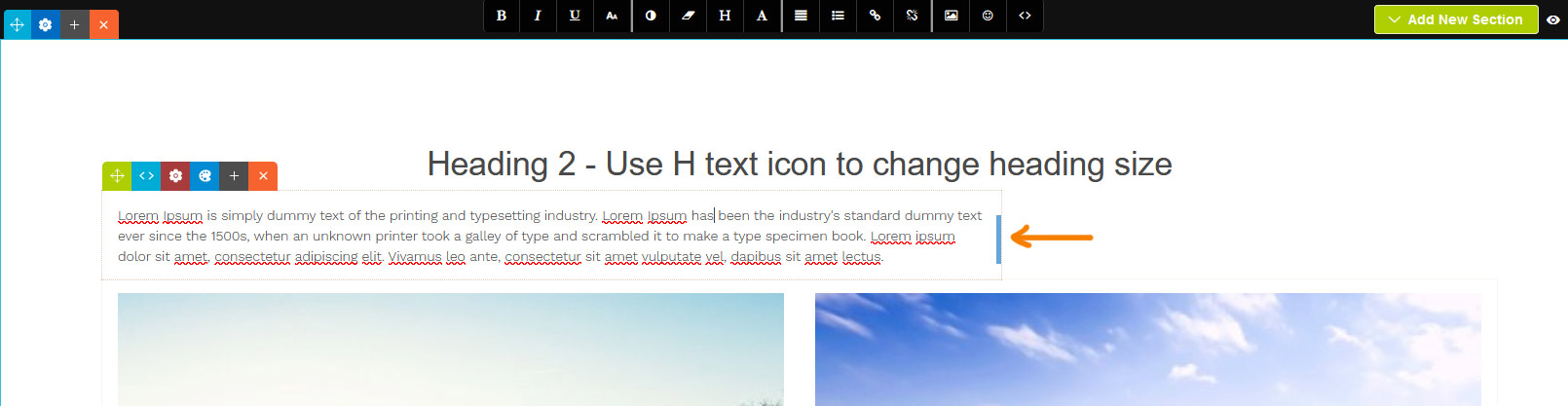Open the text size (Aa) tool
Screen dimensions: 1568x406
pyautogui.click(x=612, y=16)
